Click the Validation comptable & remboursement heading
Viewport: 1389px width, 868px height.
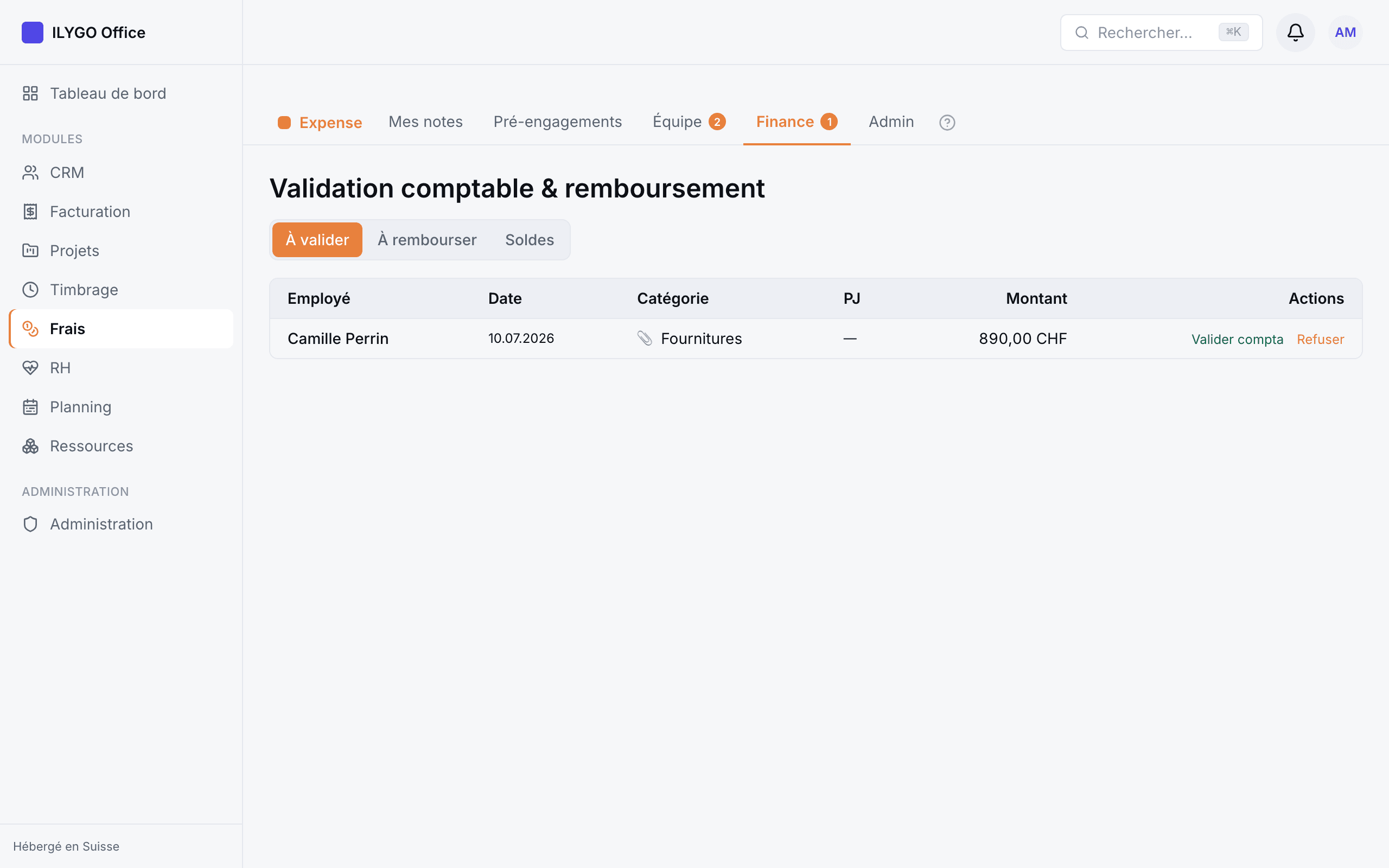tap(517, 188)
